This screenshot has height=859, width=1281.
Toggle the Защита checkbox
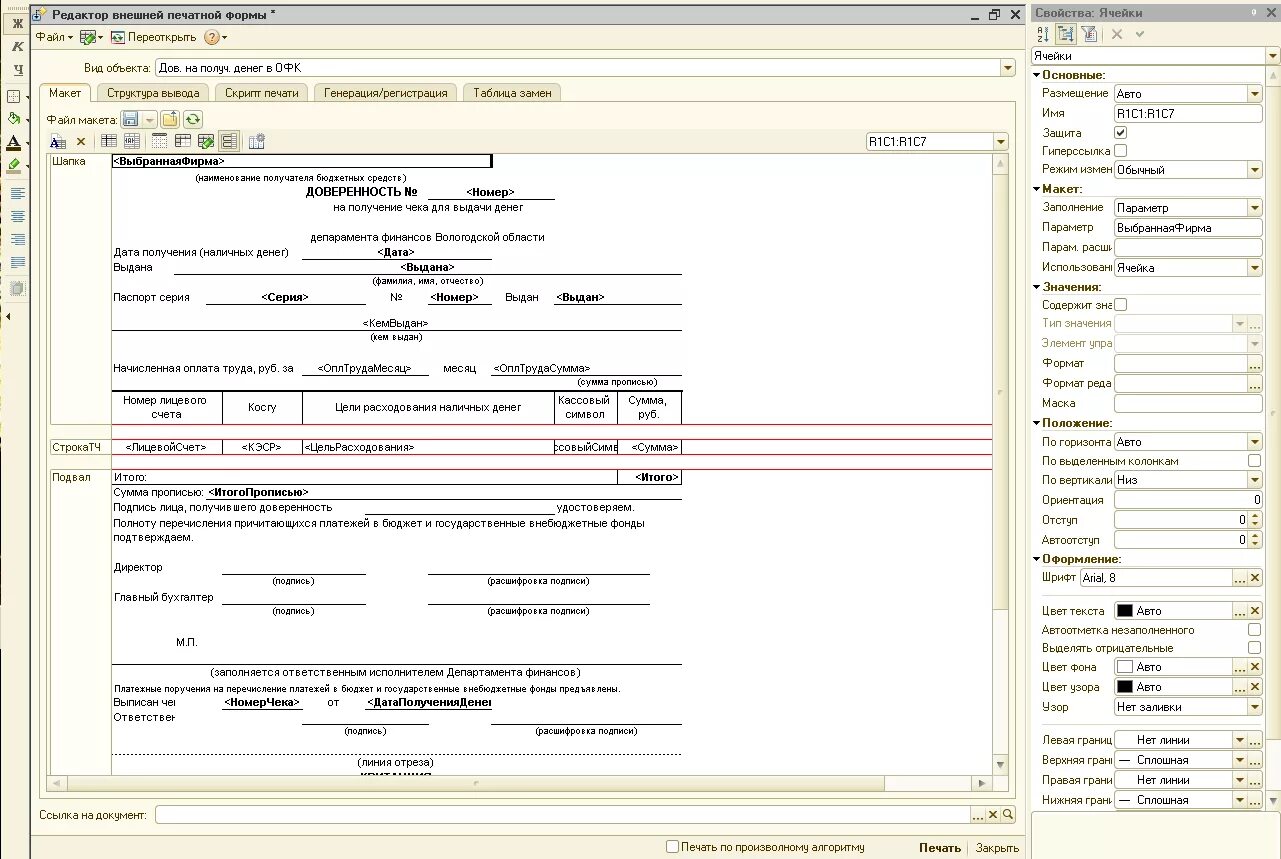(x=1120, y=132)
